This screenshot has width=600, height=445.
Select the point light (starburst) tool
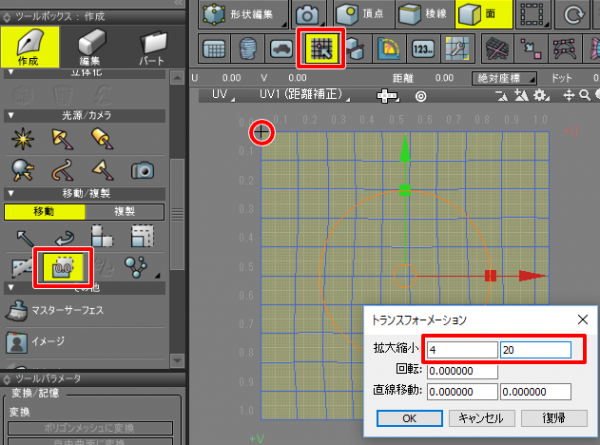tap(22, 138)
